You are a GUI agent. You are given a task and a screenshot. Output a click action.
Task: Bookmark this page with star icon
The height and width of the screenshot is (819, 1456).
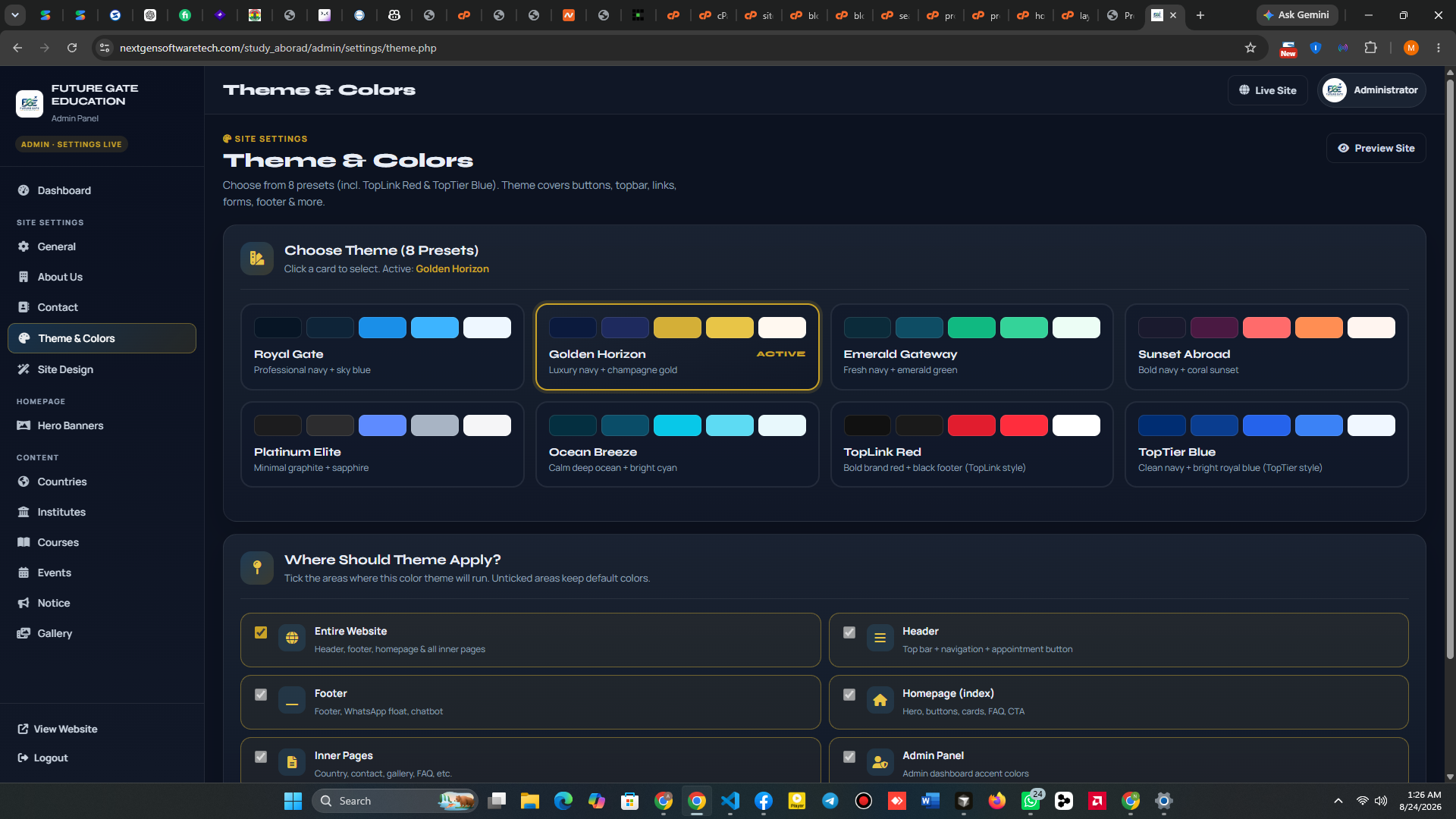tap(1250, 48)
